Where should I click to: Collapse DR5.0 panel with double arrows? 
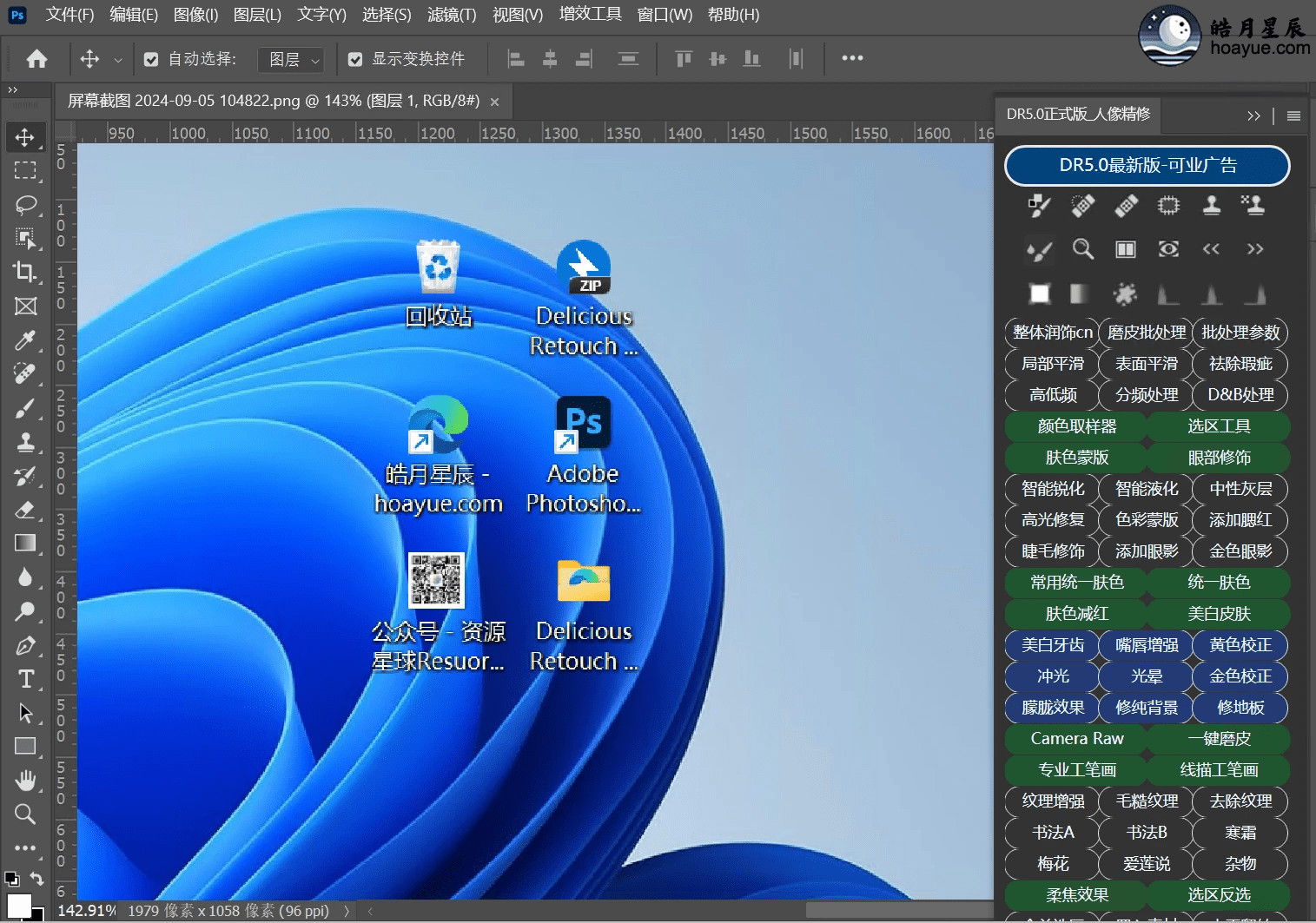[1253, 115]
